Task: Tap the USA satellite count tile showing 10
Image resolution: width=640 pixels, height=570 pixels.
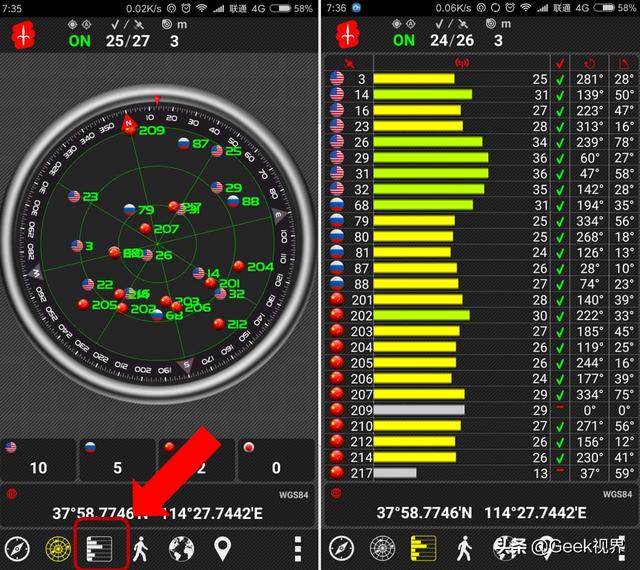Action: [39, 459]
